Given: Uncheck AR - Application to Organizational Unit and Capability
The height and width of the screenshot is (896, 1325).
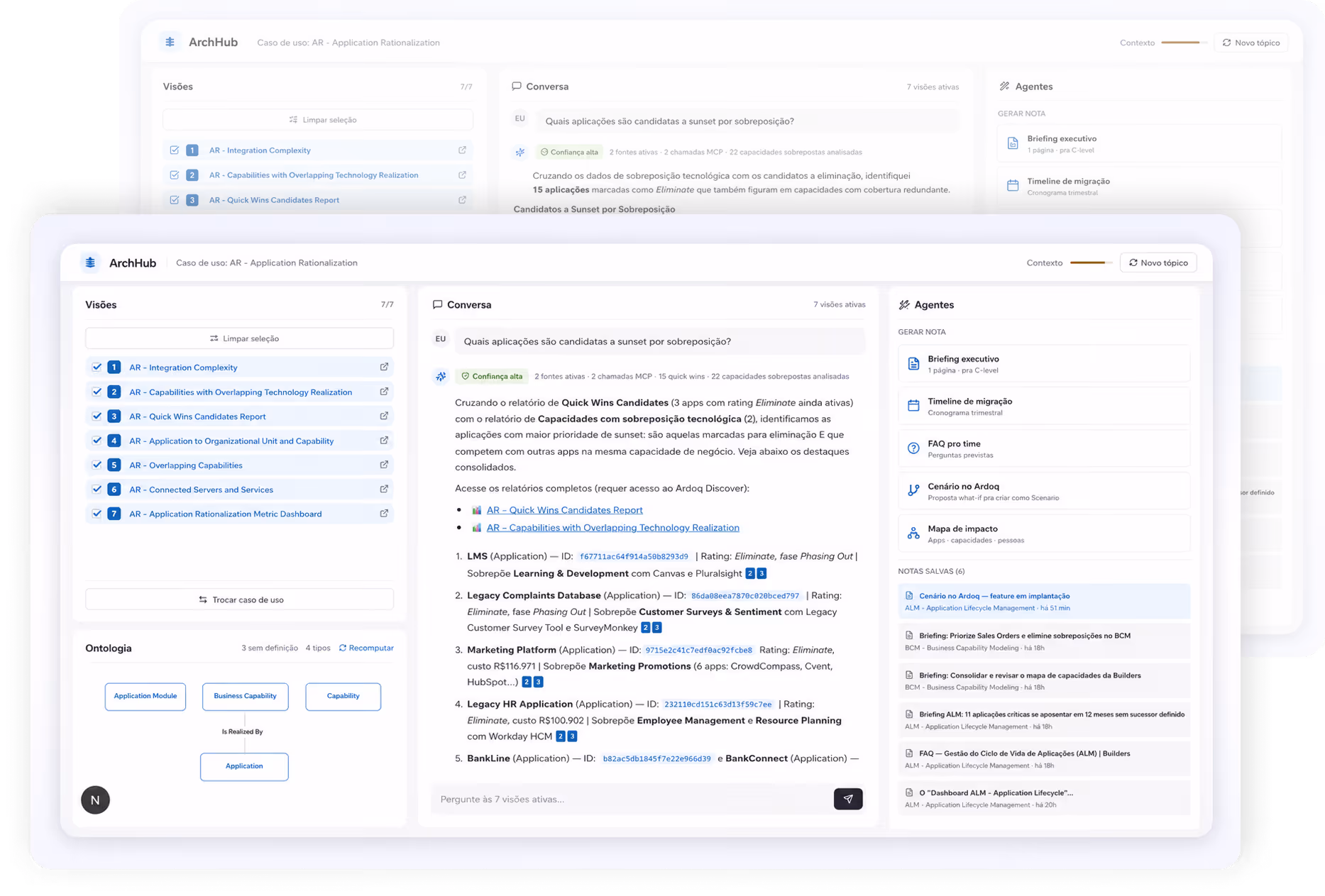Looking at the screenshot, I should coord(97,441).
